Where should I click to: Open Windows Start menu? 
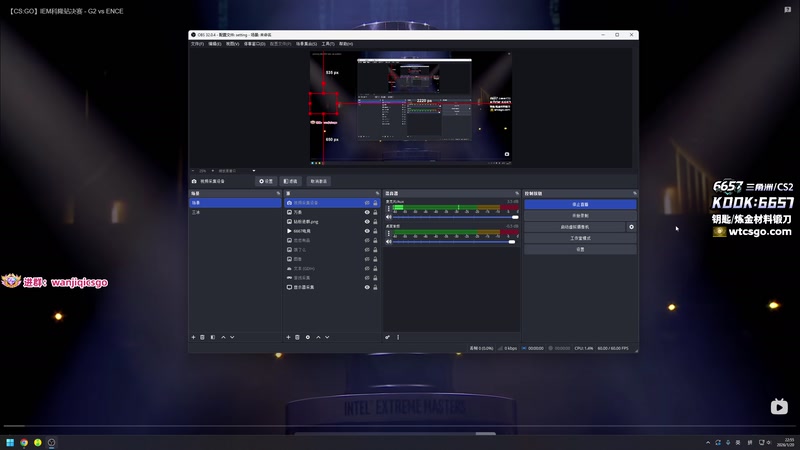click(x=10, y=442)
